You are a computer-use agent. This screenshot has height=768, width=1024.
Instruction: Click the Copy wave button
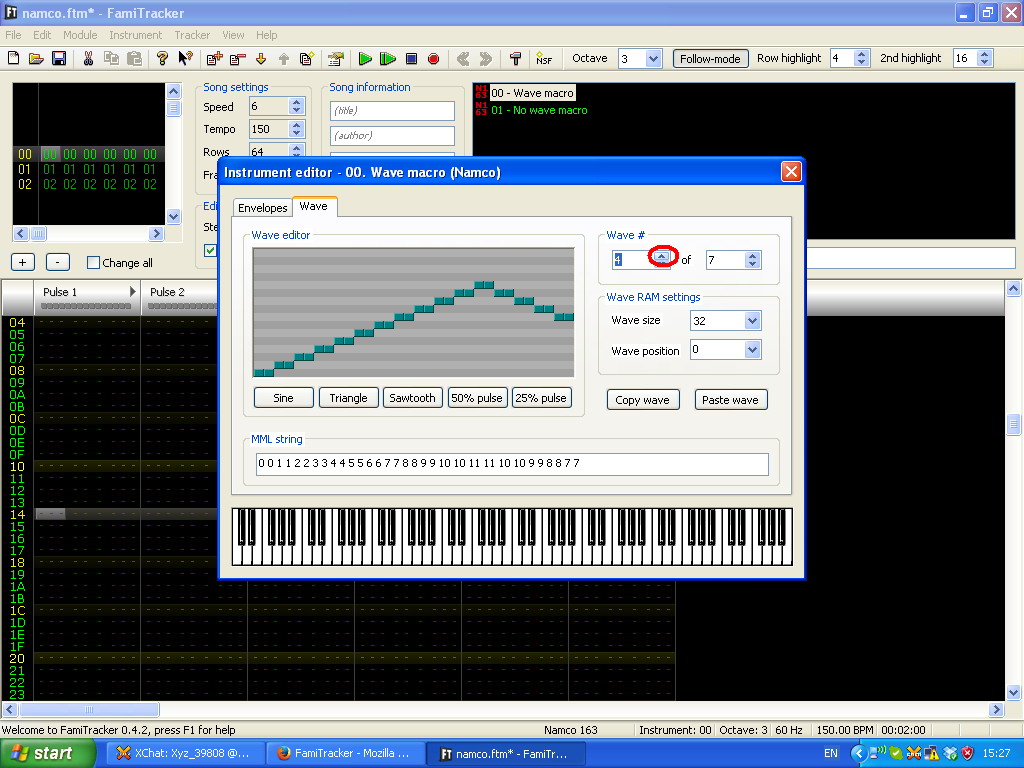pos(643,400)
